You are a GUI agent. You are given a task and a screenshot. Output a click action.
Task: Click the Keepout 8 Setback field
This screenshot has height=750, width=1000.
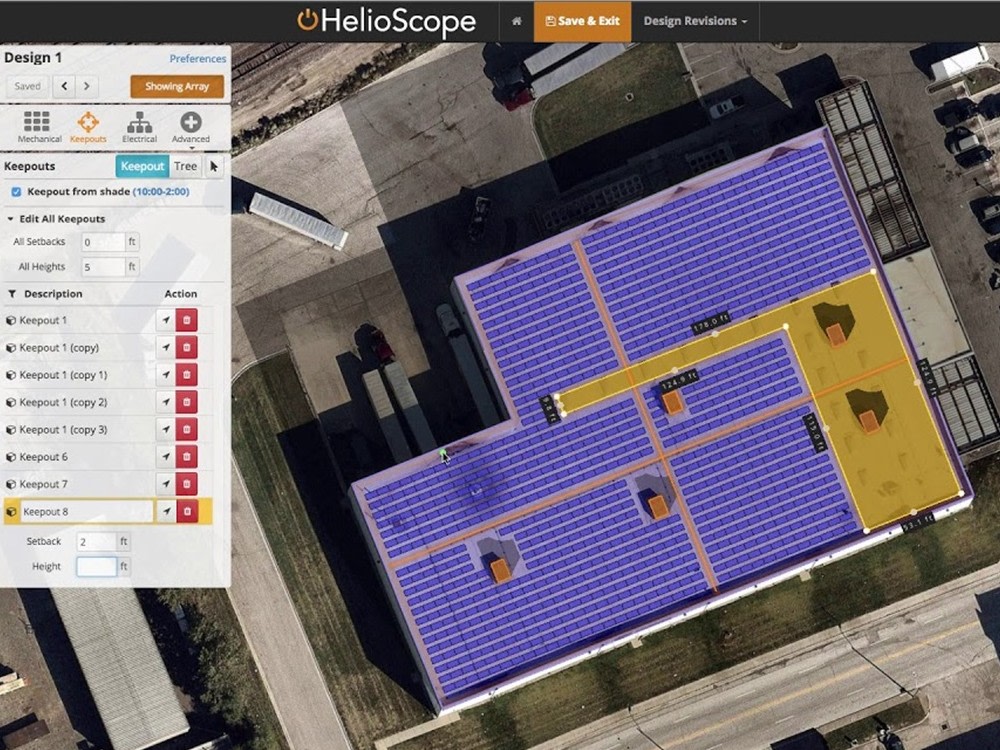pos(97,541)
